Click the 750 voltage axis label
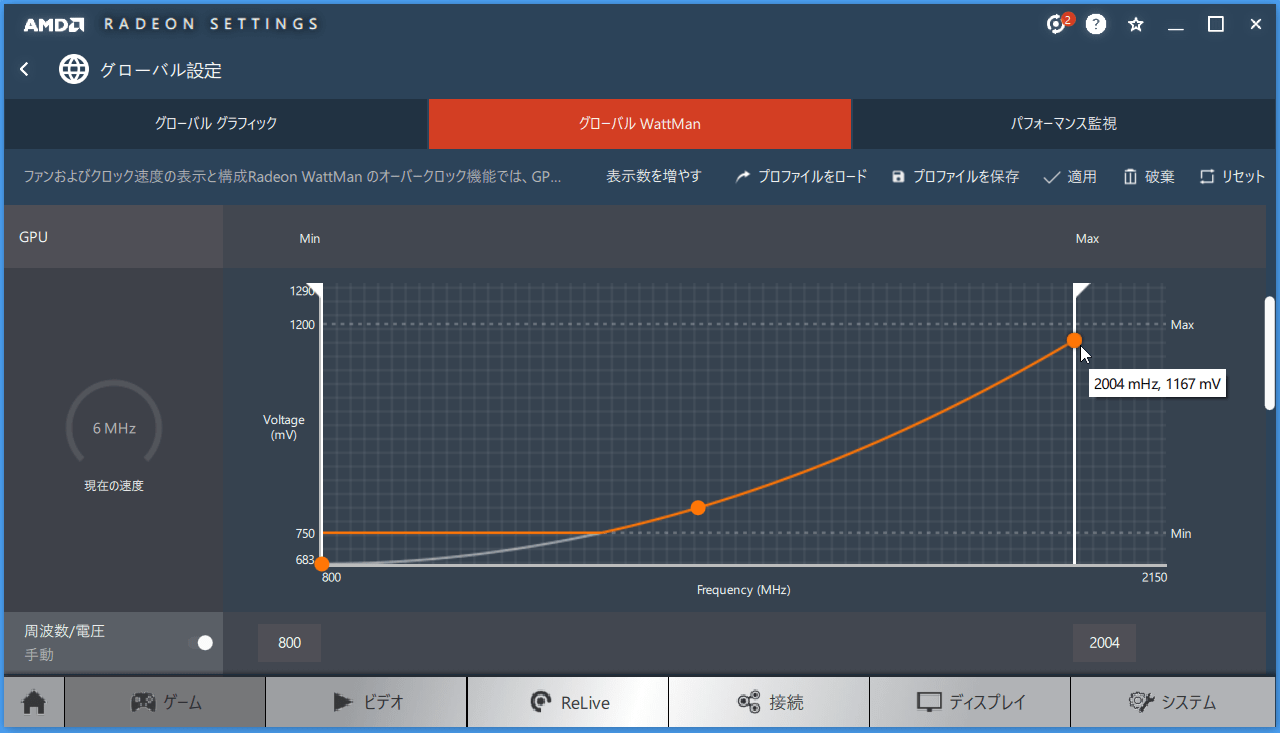The width and height of the screenshot is (1280, 733). click(305, 534)
